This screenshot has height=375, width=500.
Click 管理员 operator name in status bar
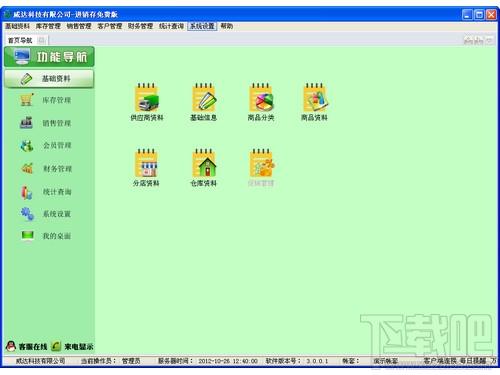click(131, 361)
